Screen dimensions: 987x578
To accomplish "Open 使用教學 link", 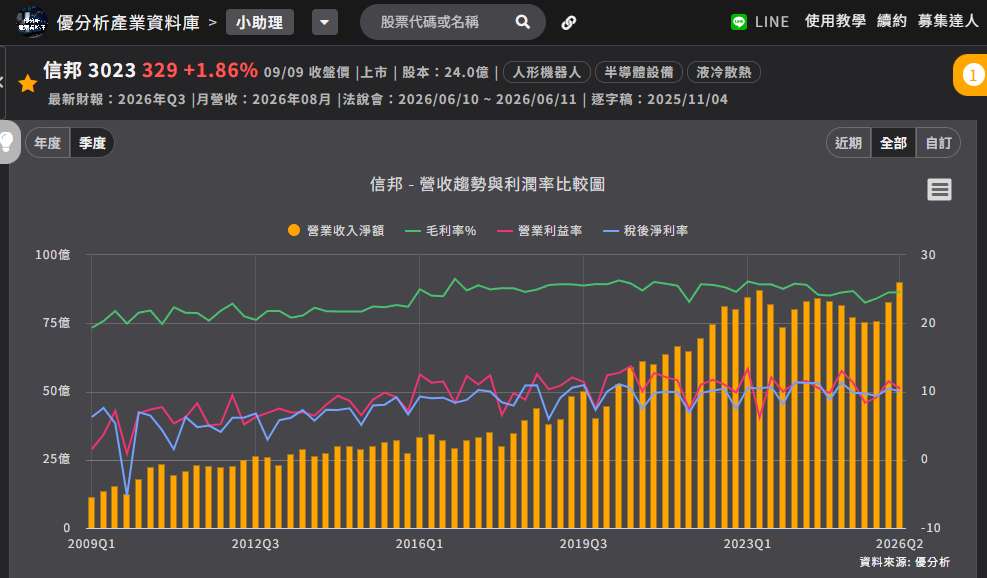I will (x=835, y=21).
